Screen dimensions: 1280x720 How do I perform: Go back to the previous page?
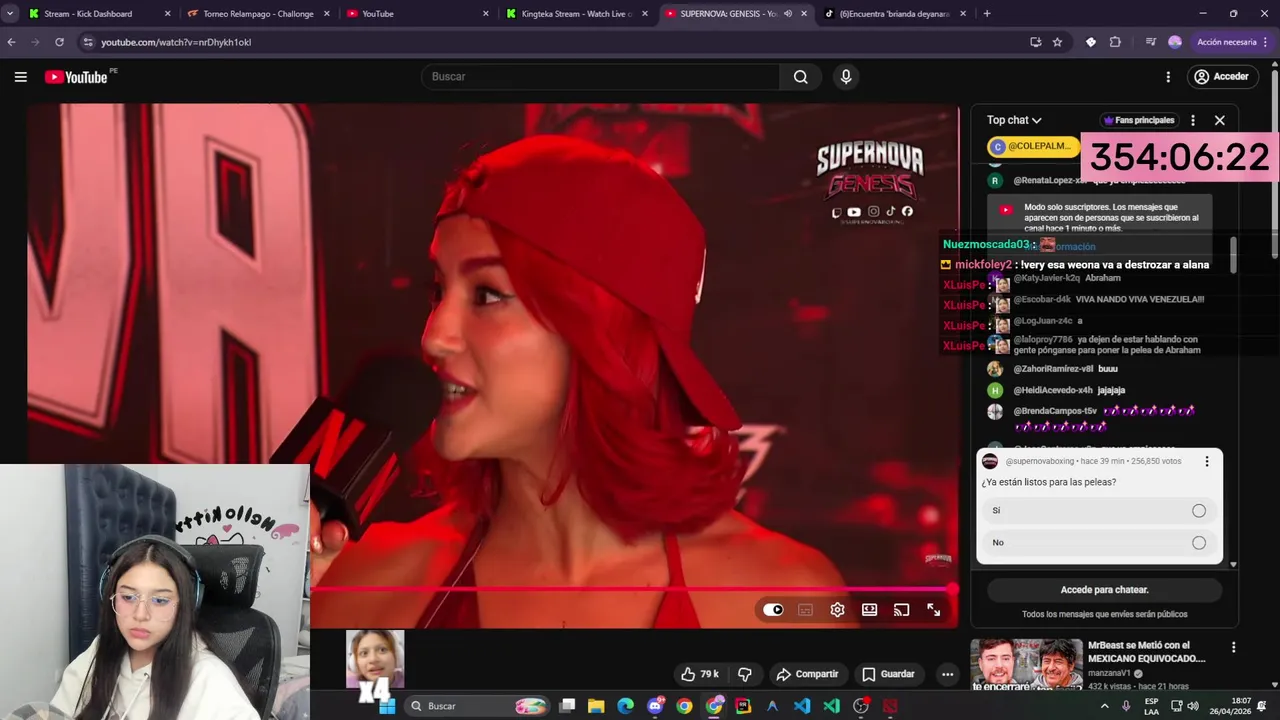pyautogui.click(x=12, y=42)
